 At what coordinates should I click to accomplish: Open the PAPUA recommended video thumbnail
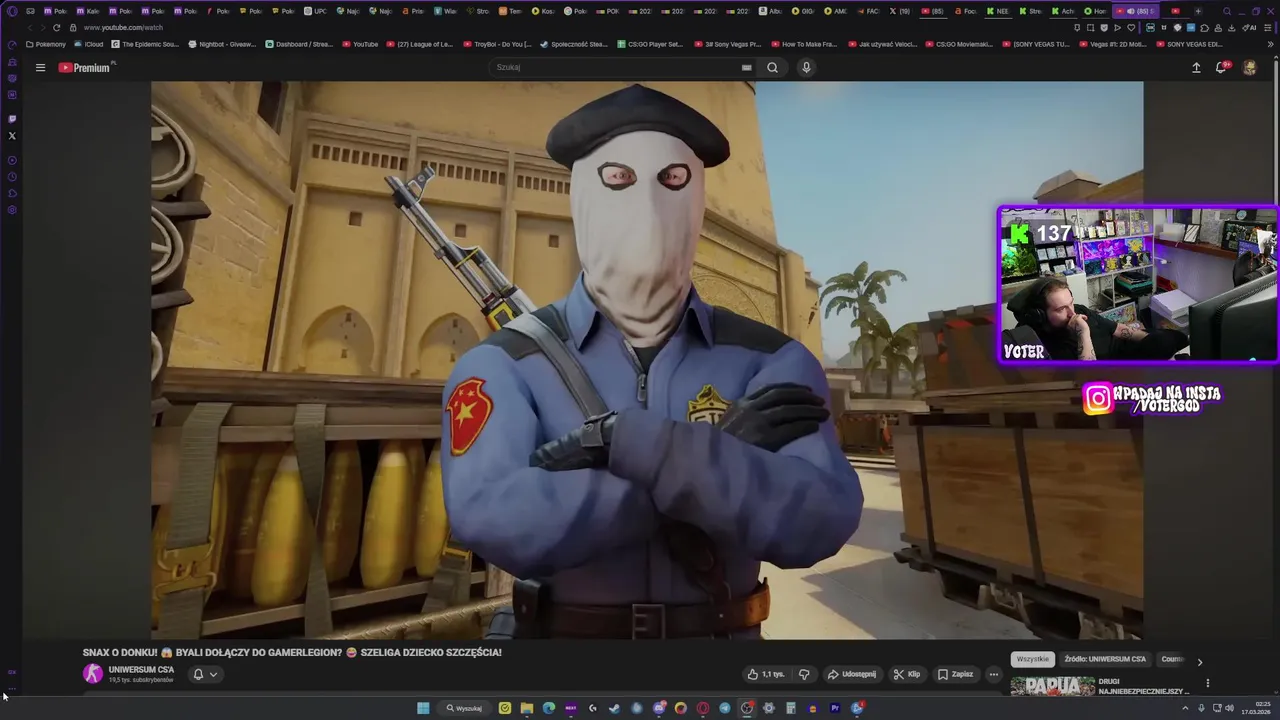[1052, 686]
